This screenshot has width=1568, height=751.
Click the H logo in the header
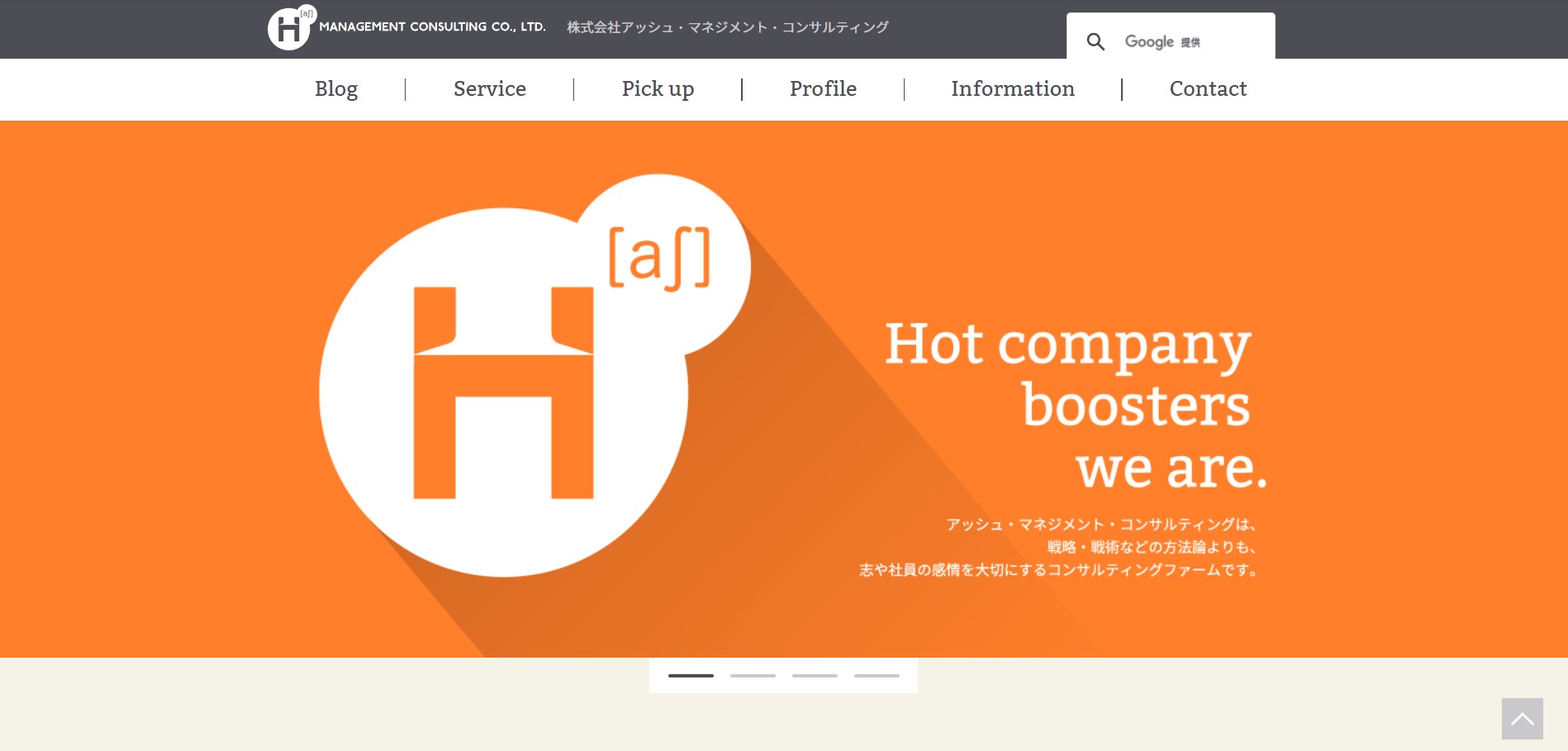(x=291, y=27)
